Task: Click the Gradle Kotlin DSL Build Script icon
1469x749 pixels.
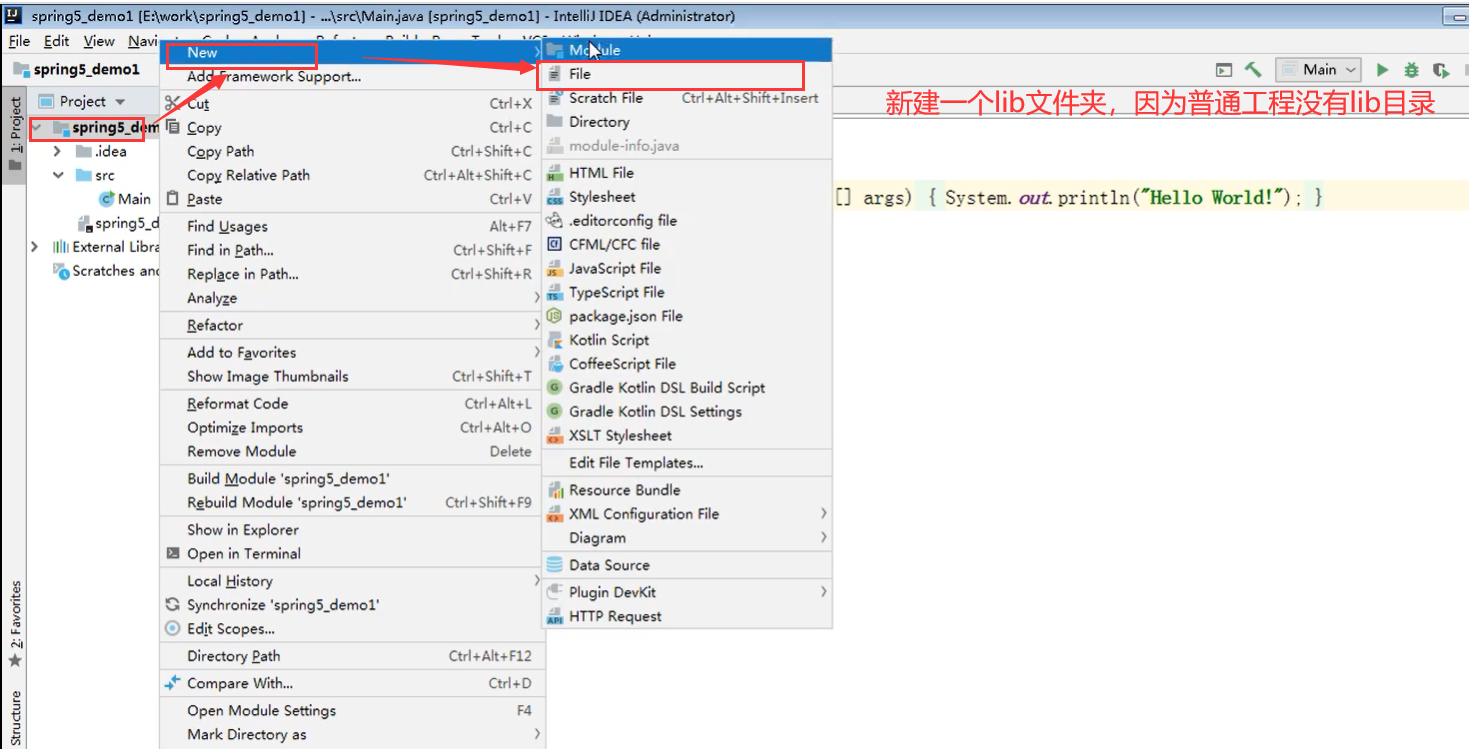Action: click(x=555, y=387)
